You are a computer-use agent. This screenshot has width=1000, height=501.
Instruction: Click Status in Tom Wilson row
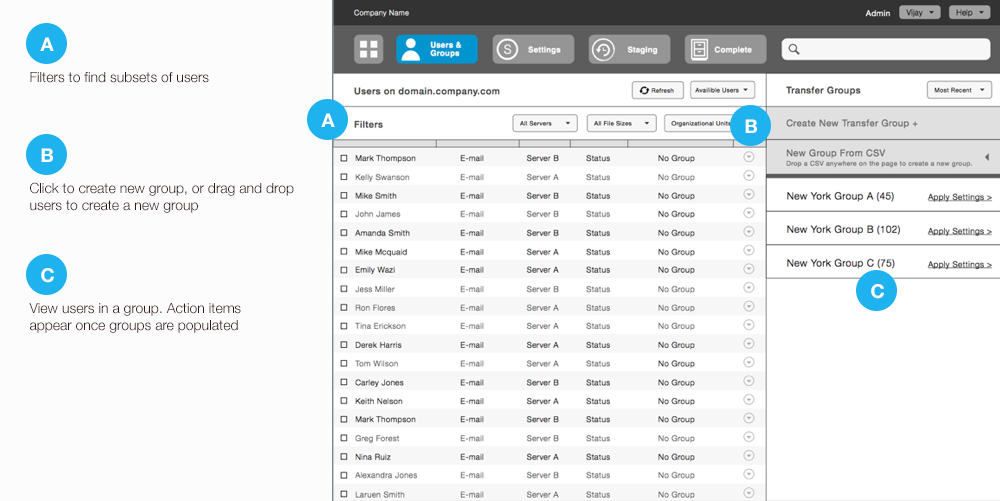click(x=598, y=363)
